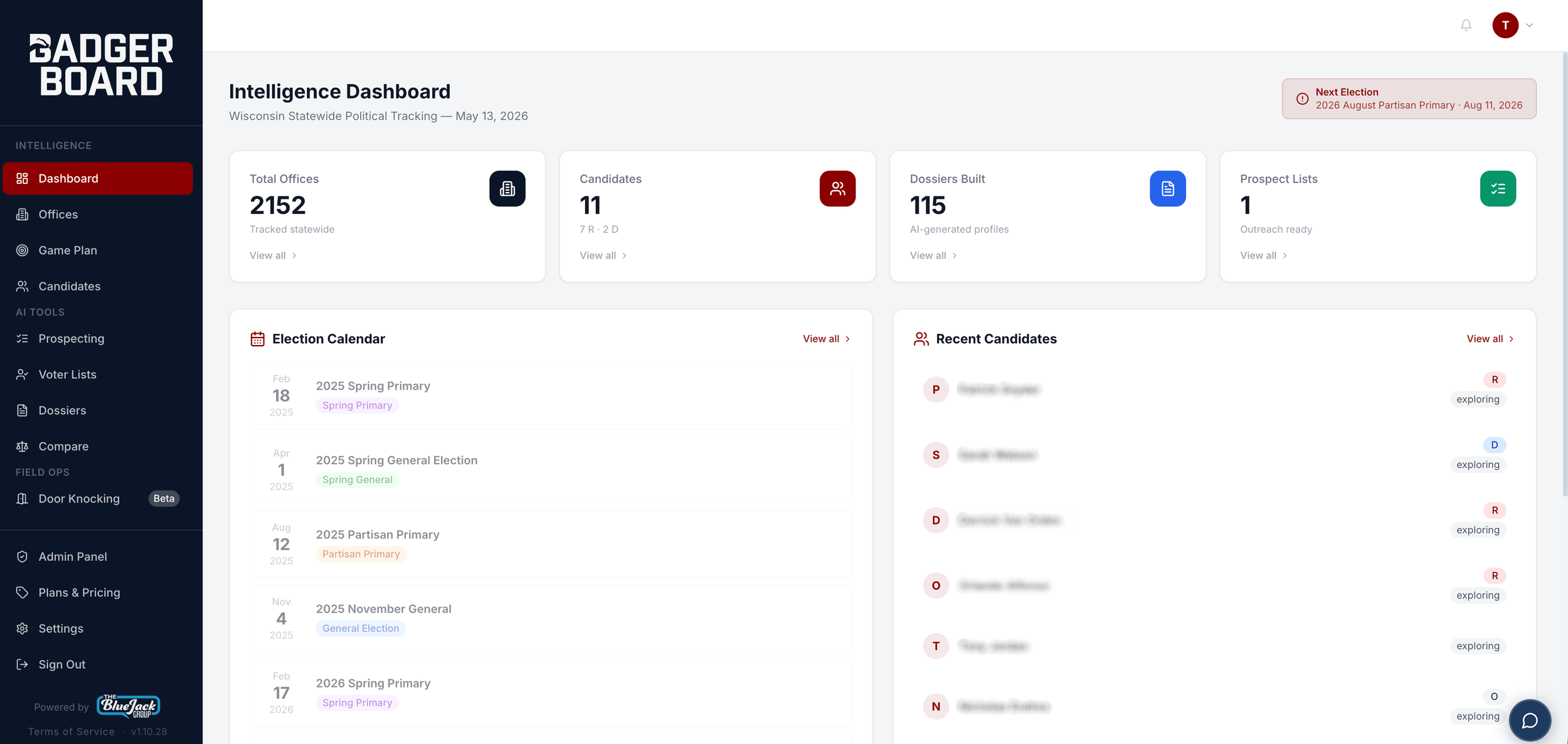Open the notifications bell icon

[1466, 25]
